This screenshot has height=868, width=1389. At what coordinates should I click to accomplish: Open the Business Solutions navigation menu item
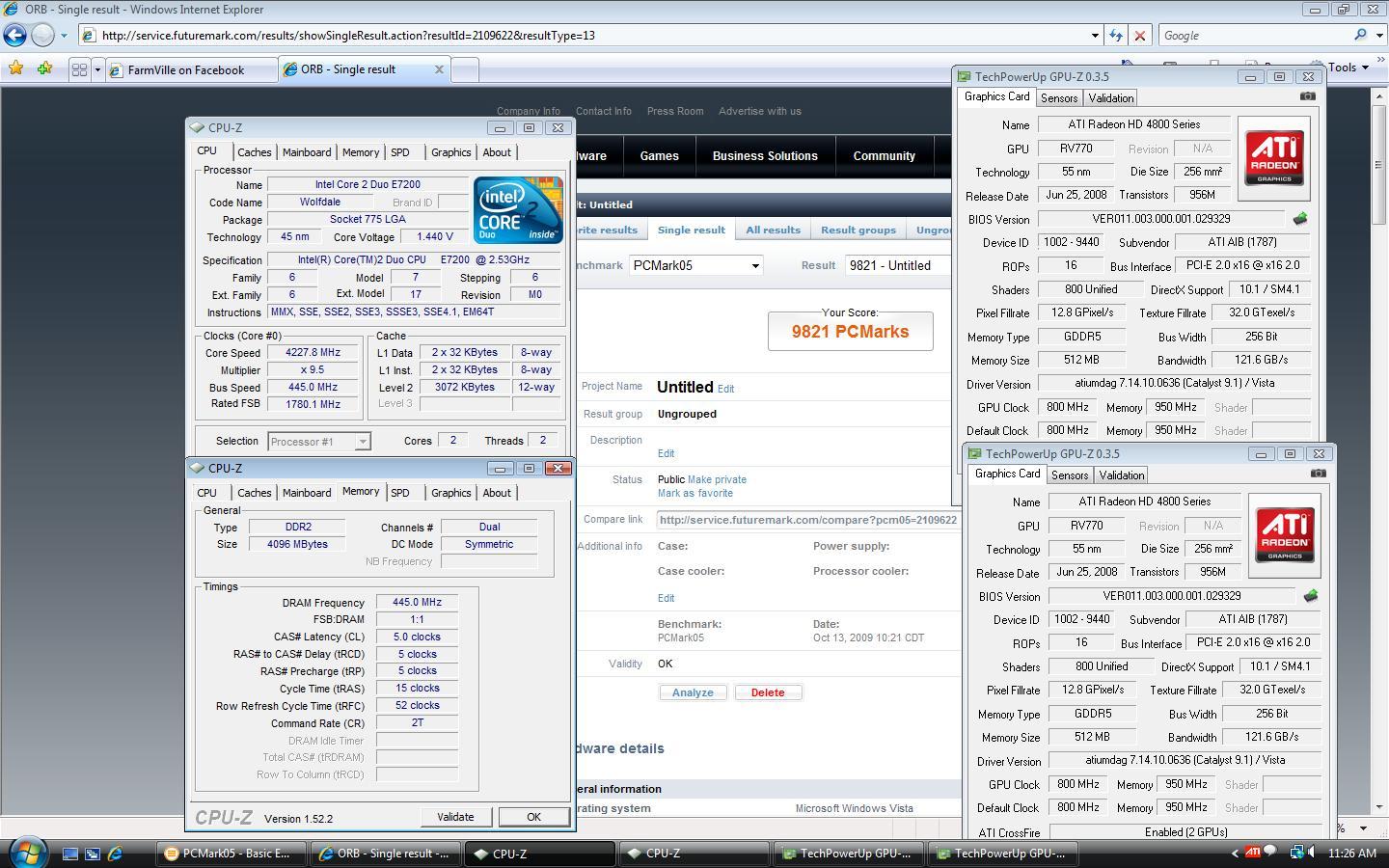point(765,155)
